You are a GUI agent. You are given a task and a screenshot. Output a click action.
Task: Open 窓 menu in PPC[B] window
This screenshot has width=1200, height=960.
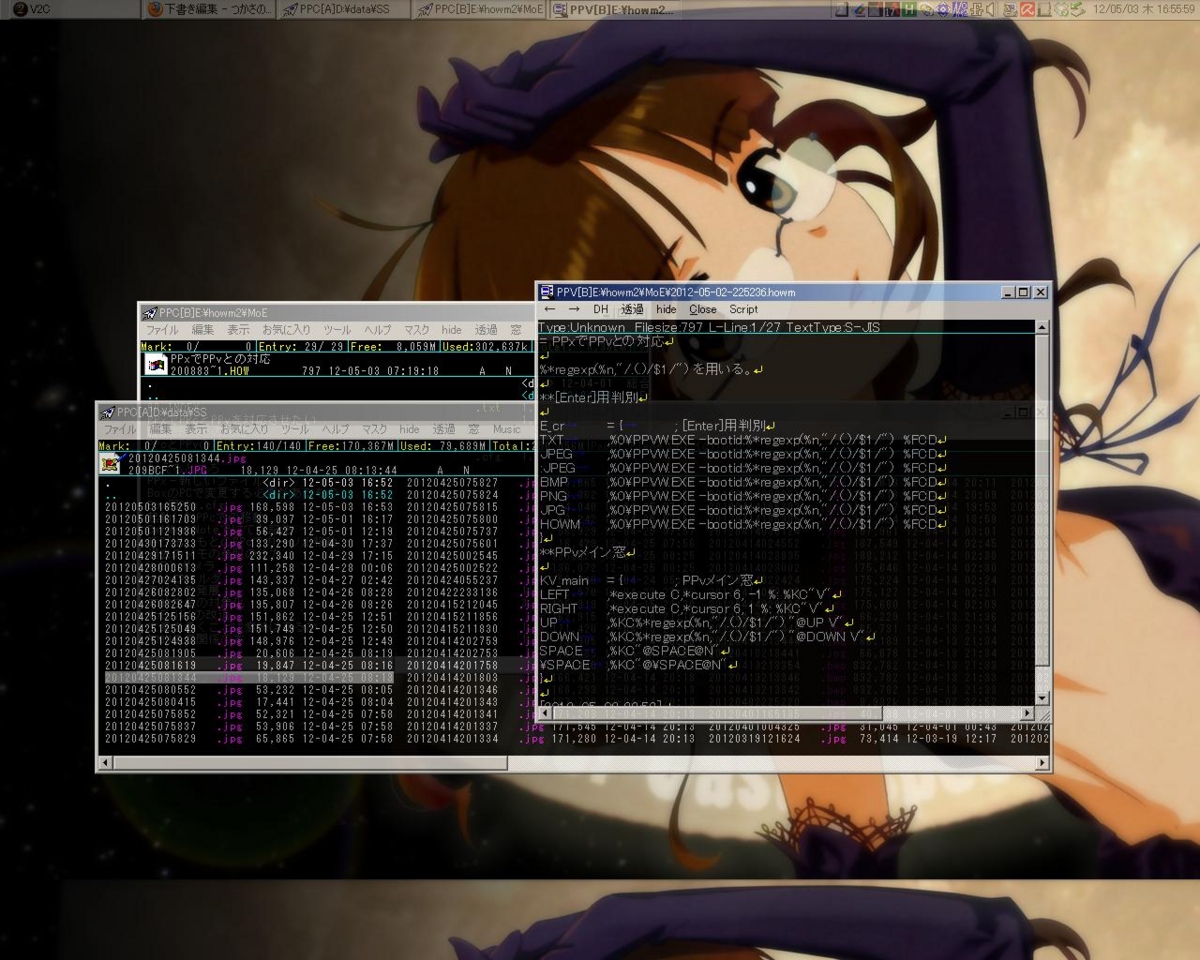point(516,330)
